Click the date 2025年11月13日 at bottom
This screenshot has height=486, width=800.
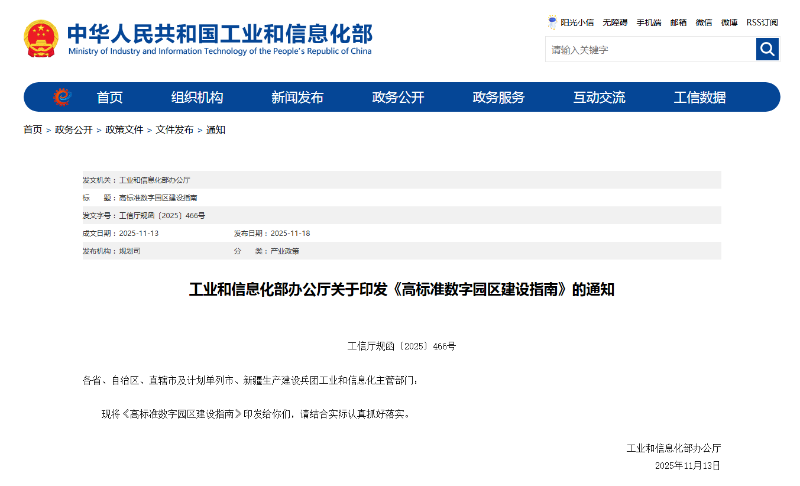688,466
